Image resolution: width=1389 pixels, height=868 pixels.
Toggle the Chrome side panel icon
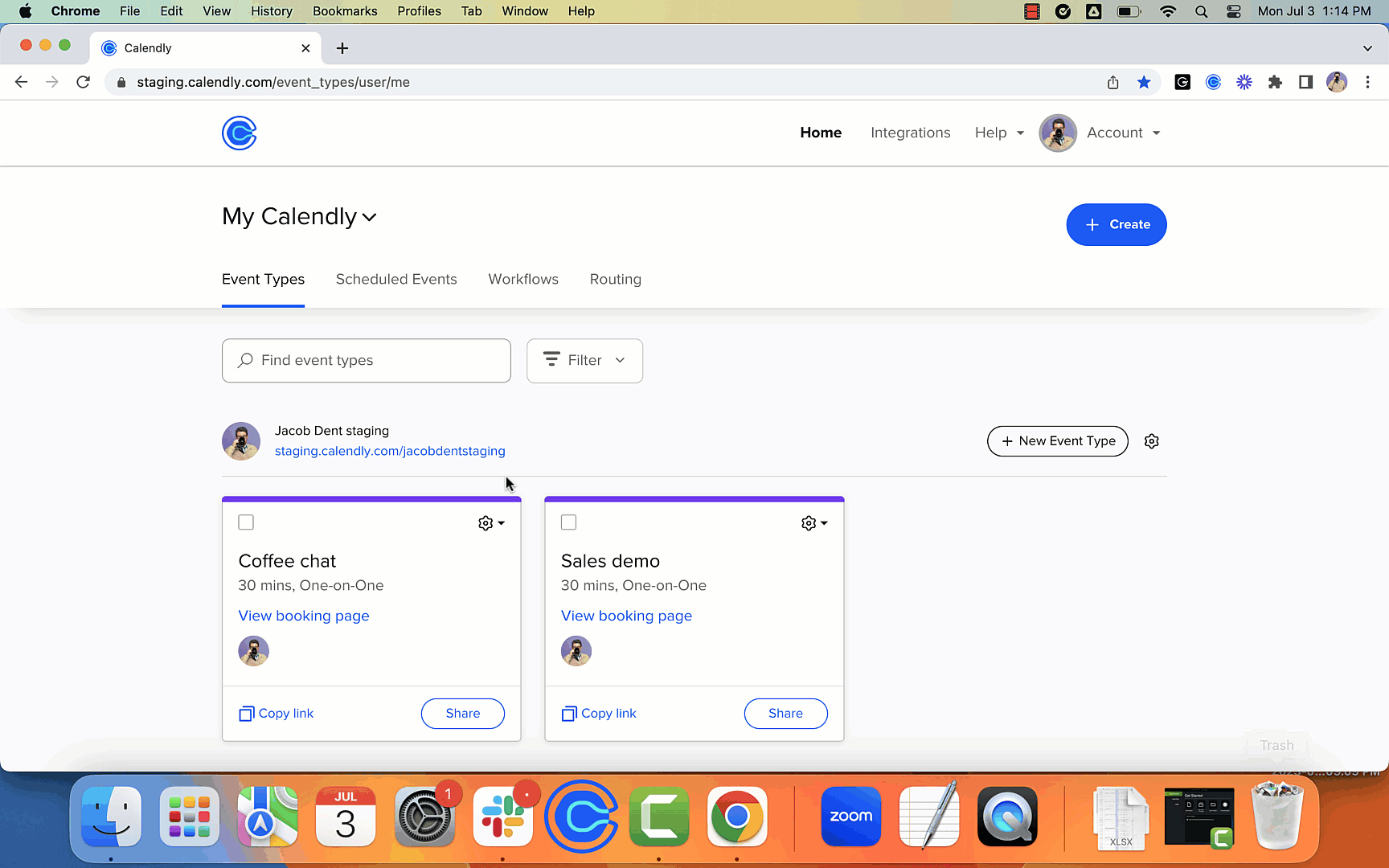pyautogui.click(x=1306, y=82)
